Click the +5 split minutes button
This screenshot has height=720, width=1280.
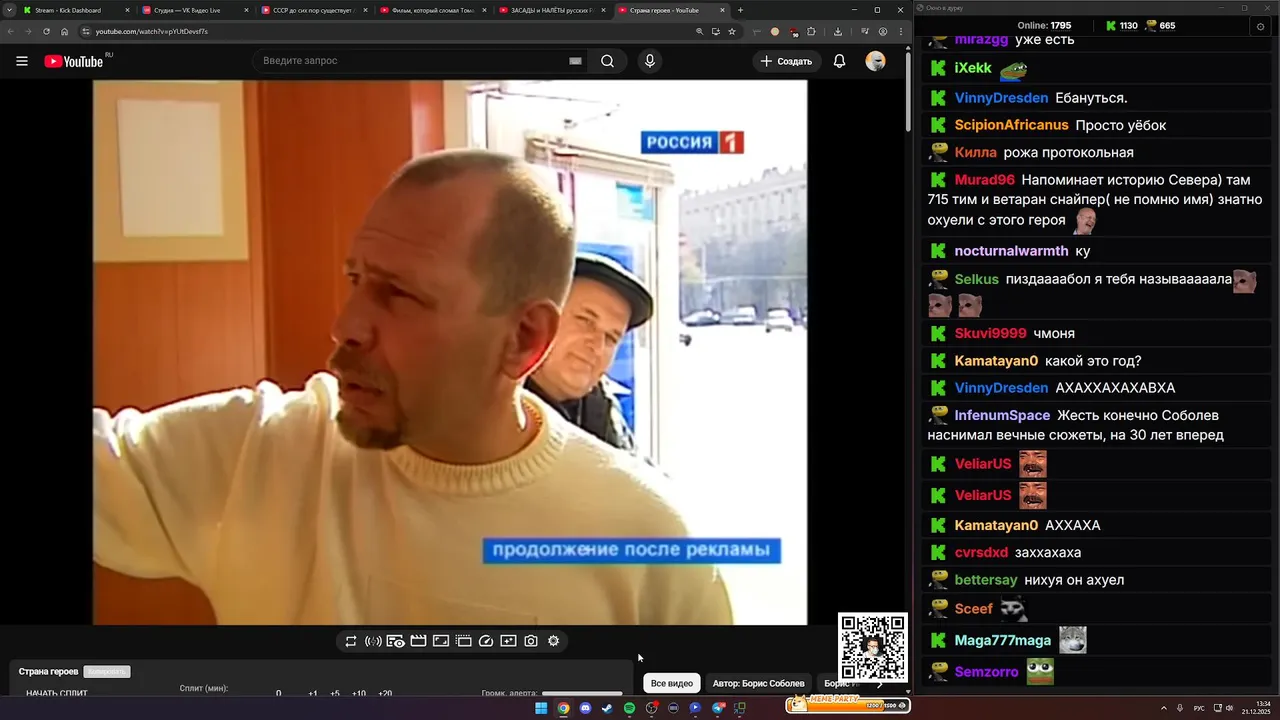pos(335,694)
